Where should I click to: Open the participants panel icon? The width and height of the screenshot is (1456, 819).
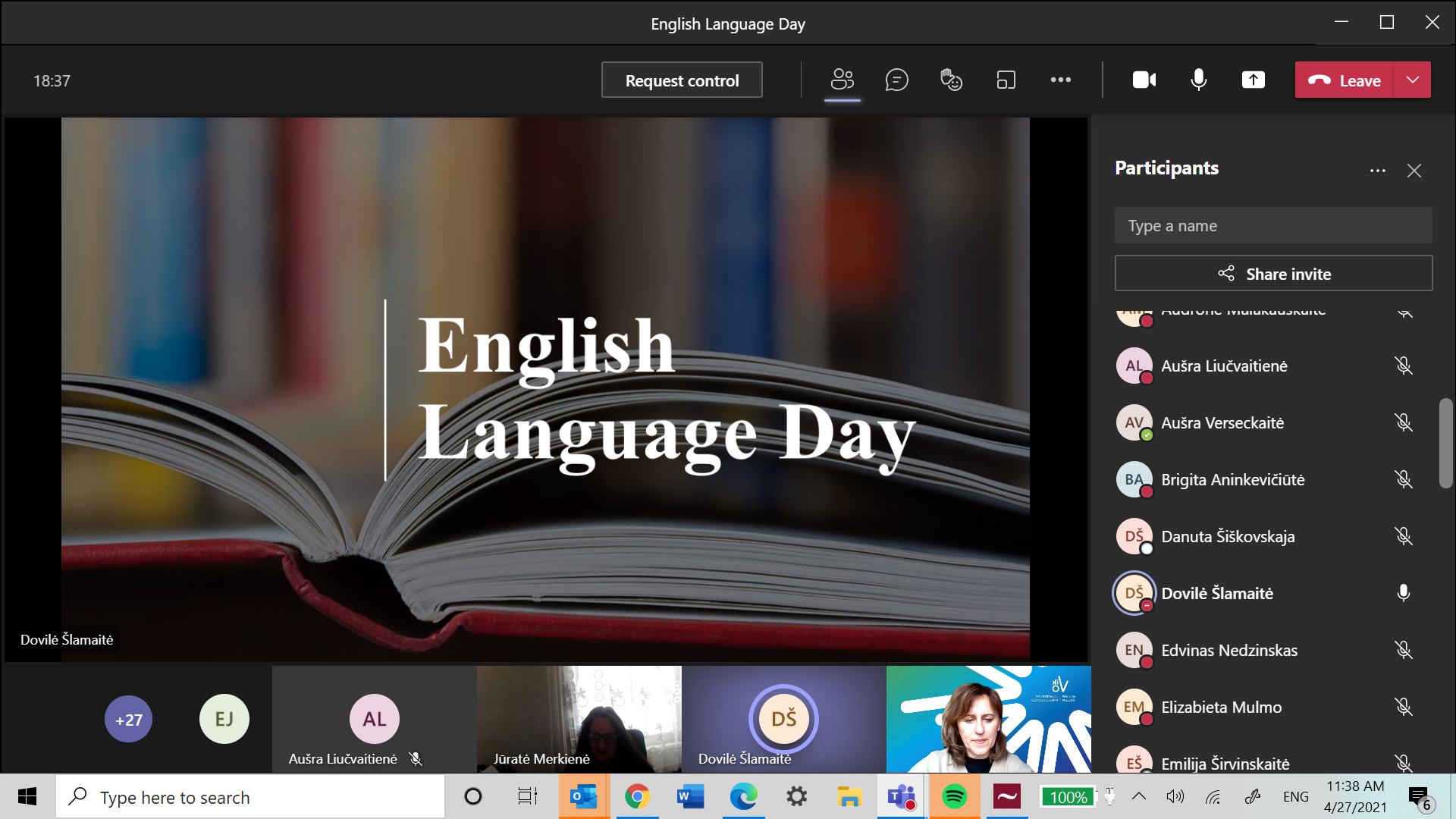[842, 80]
